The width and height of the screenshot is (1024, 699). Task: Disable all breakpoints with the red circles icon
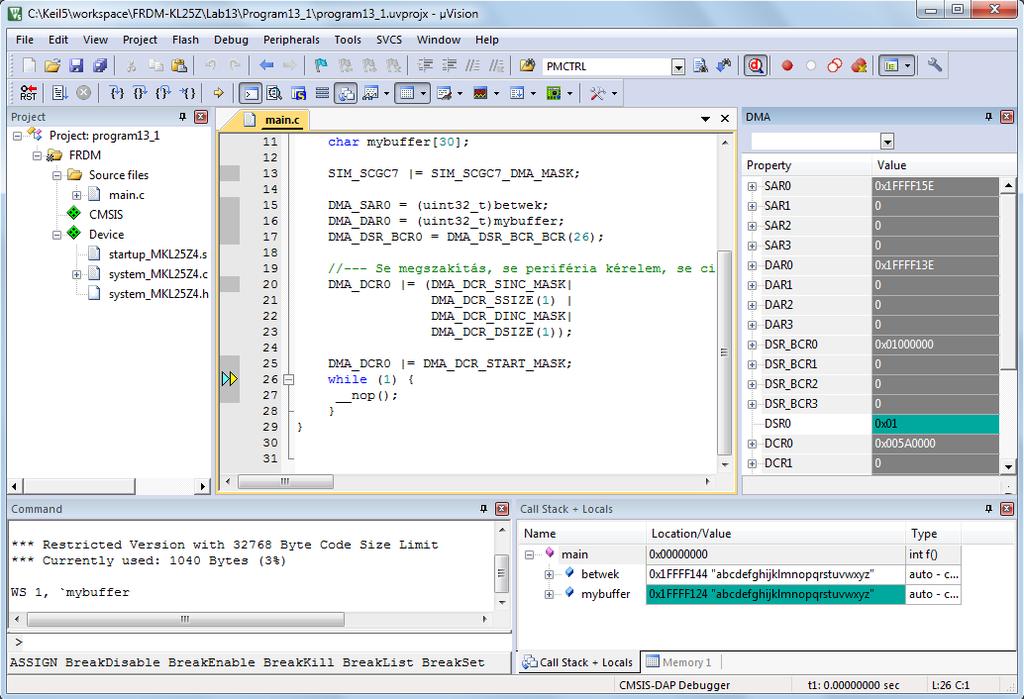click(834, 65)
